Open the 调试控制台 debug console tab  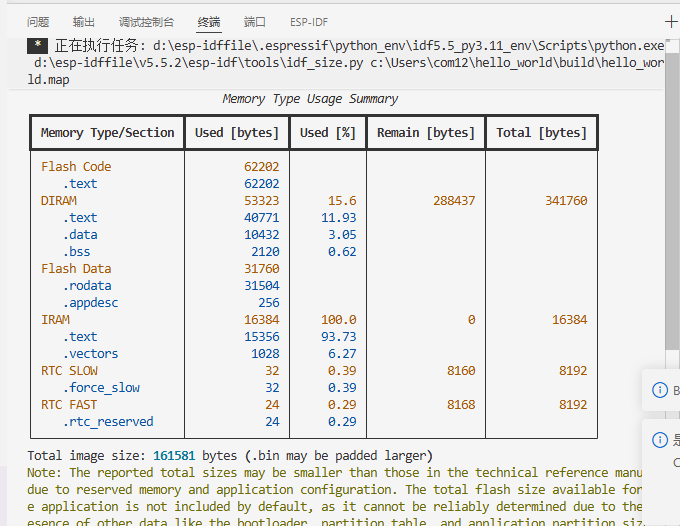145,21
